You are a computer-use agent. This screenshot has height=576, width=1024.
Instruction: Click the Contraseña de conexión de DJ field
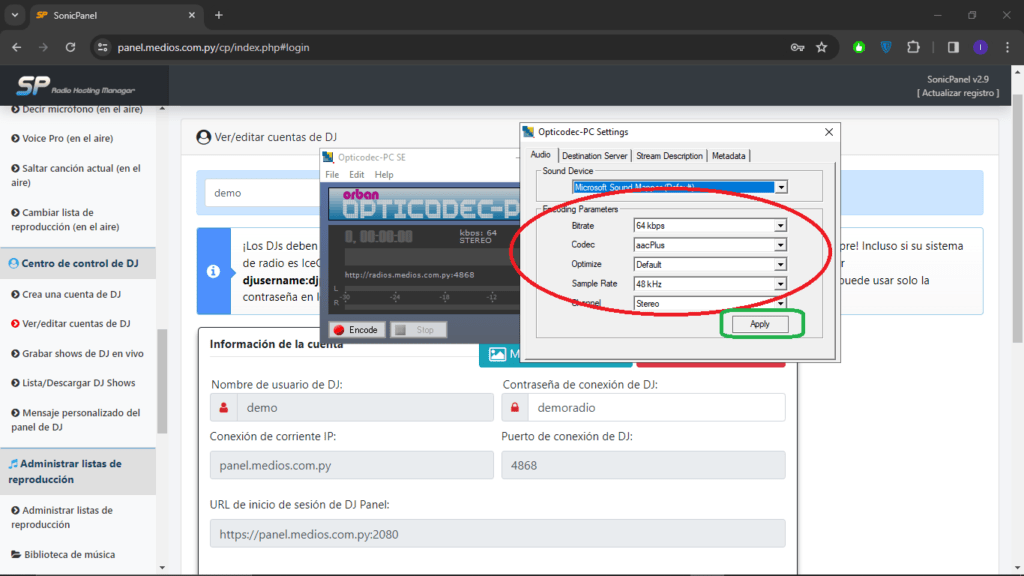pyautogui.click(x=656, y=408)
